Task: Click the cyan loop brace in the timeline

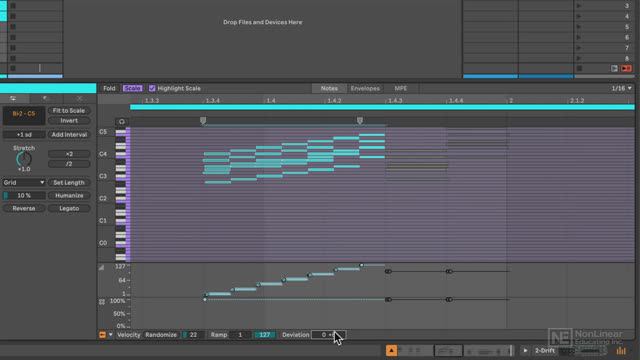Action: [x=382, y=107]
